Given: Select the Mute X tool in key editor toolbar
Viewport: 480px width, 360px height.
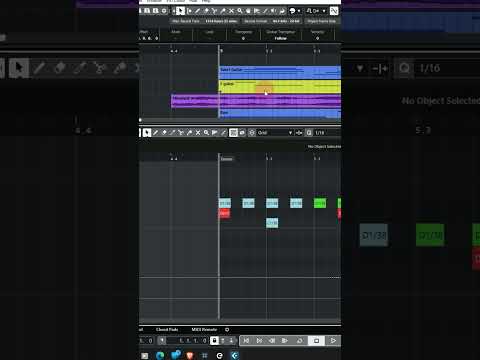Looking at the screenshot, I should [198, 133].
